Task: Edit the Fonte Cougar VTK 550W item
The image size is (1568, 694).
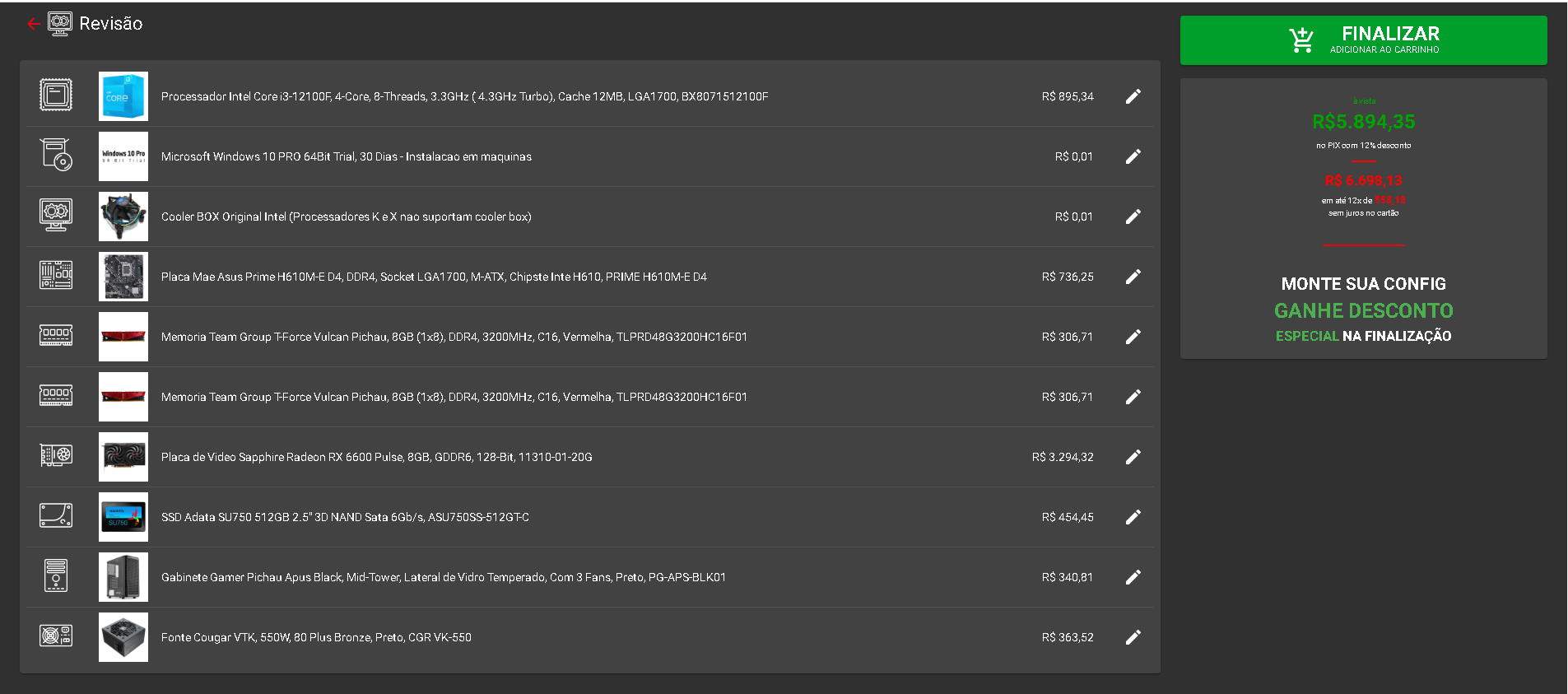Action: 1133,637
